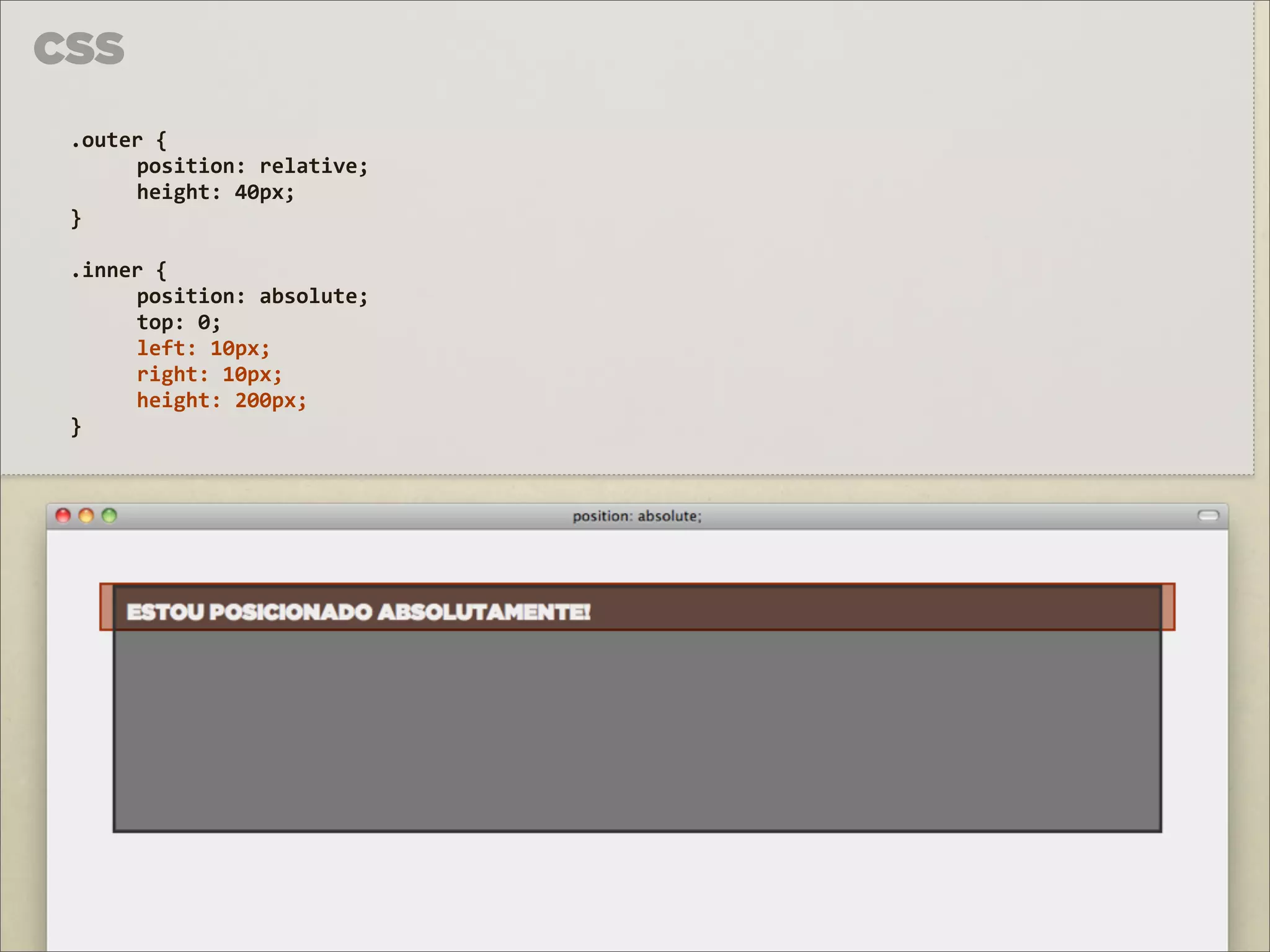This screenshot has width=1270, height=952.
Task: Click the green zoom window button
Action: coord(109,515)
